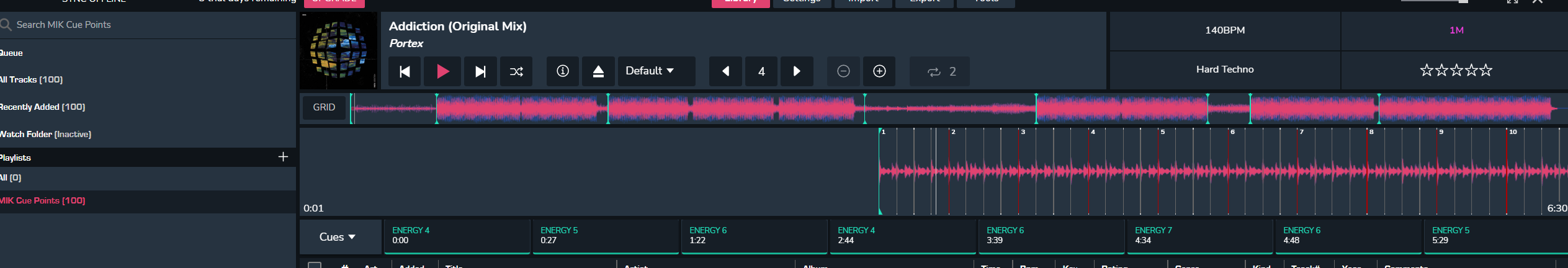Click the previous track button

[405, 71]
